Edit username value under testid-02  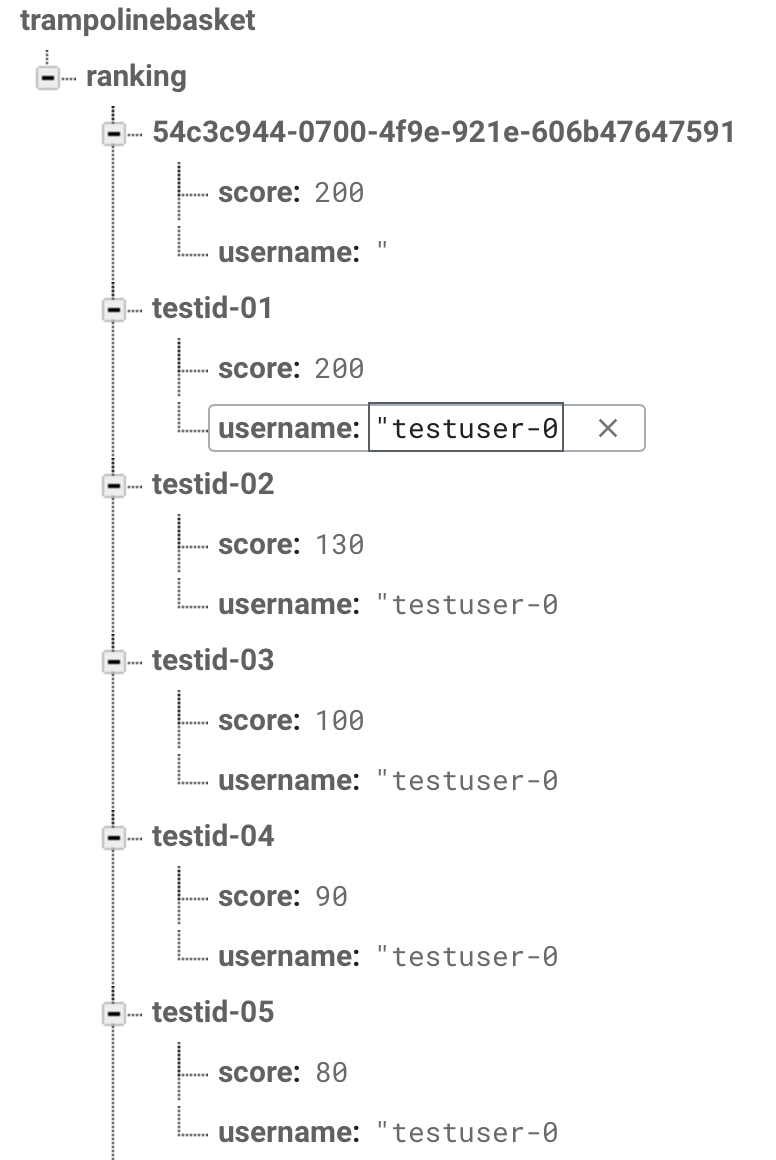(467, 604)
